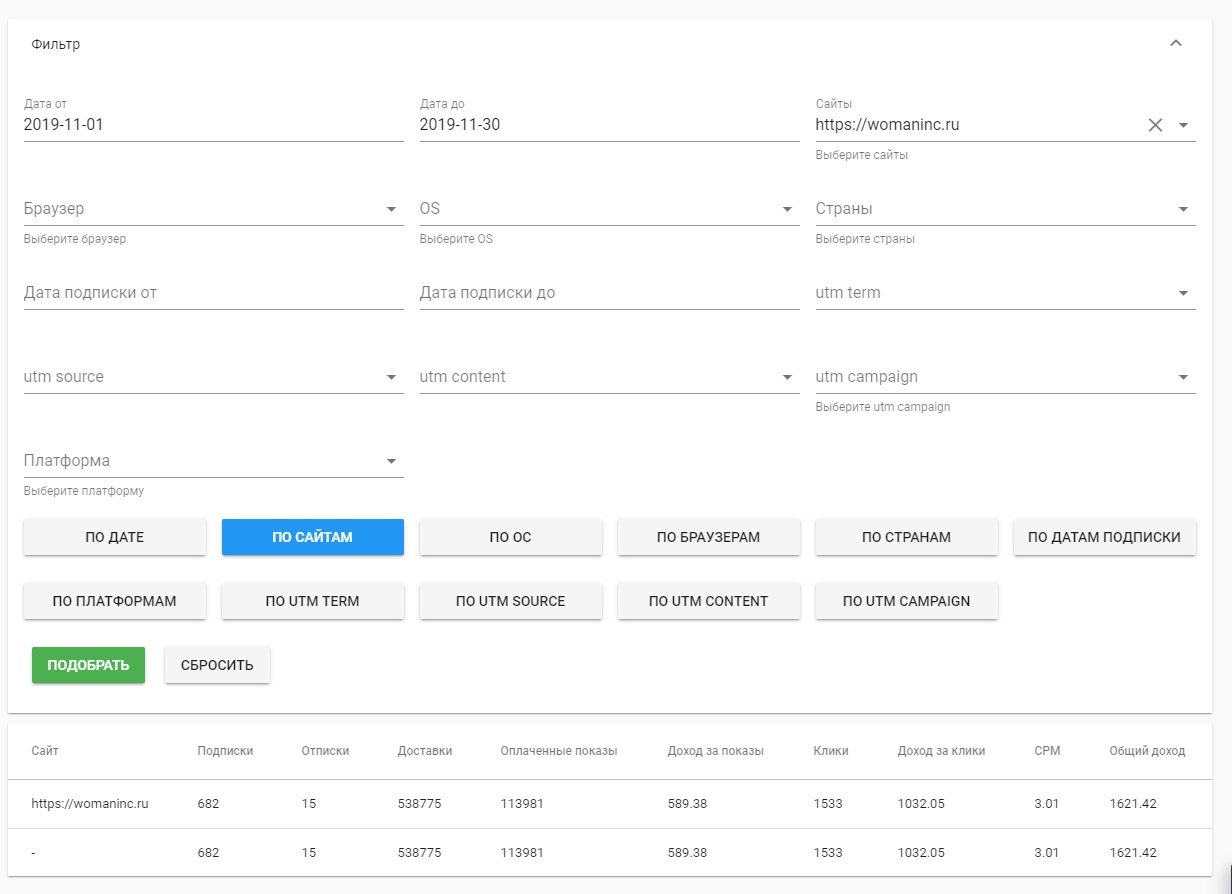Expand the Страны dropdown
The width and height of the screenshot is (1232, 894).
tap(1183, 209)
